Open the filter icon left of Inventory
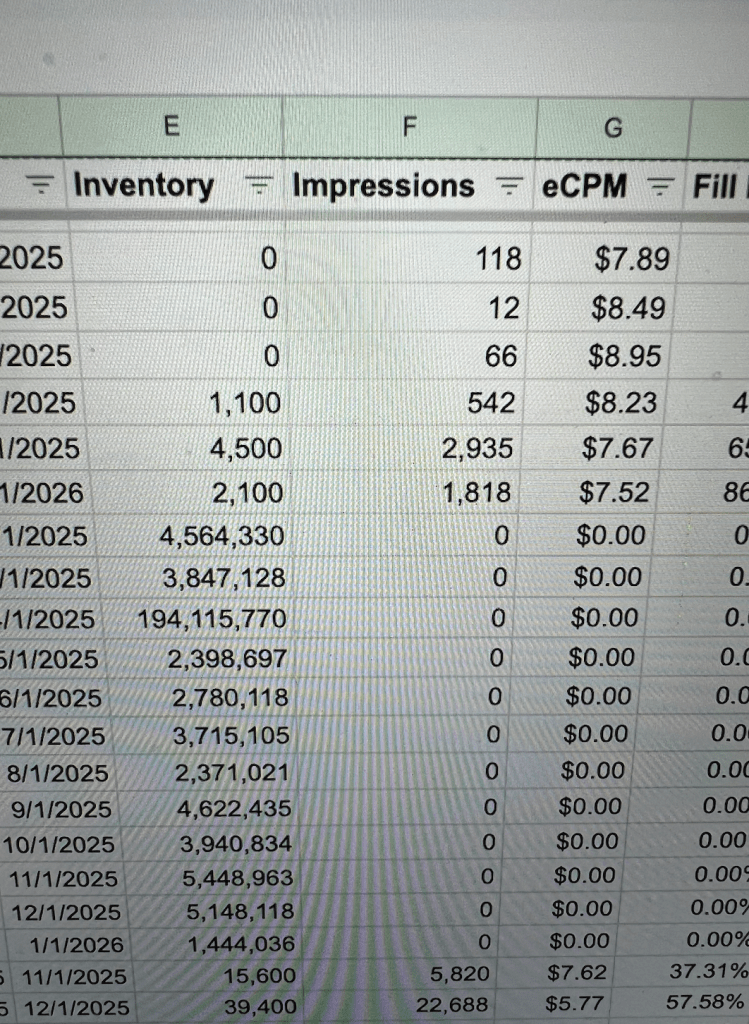 tap(41, 186)
